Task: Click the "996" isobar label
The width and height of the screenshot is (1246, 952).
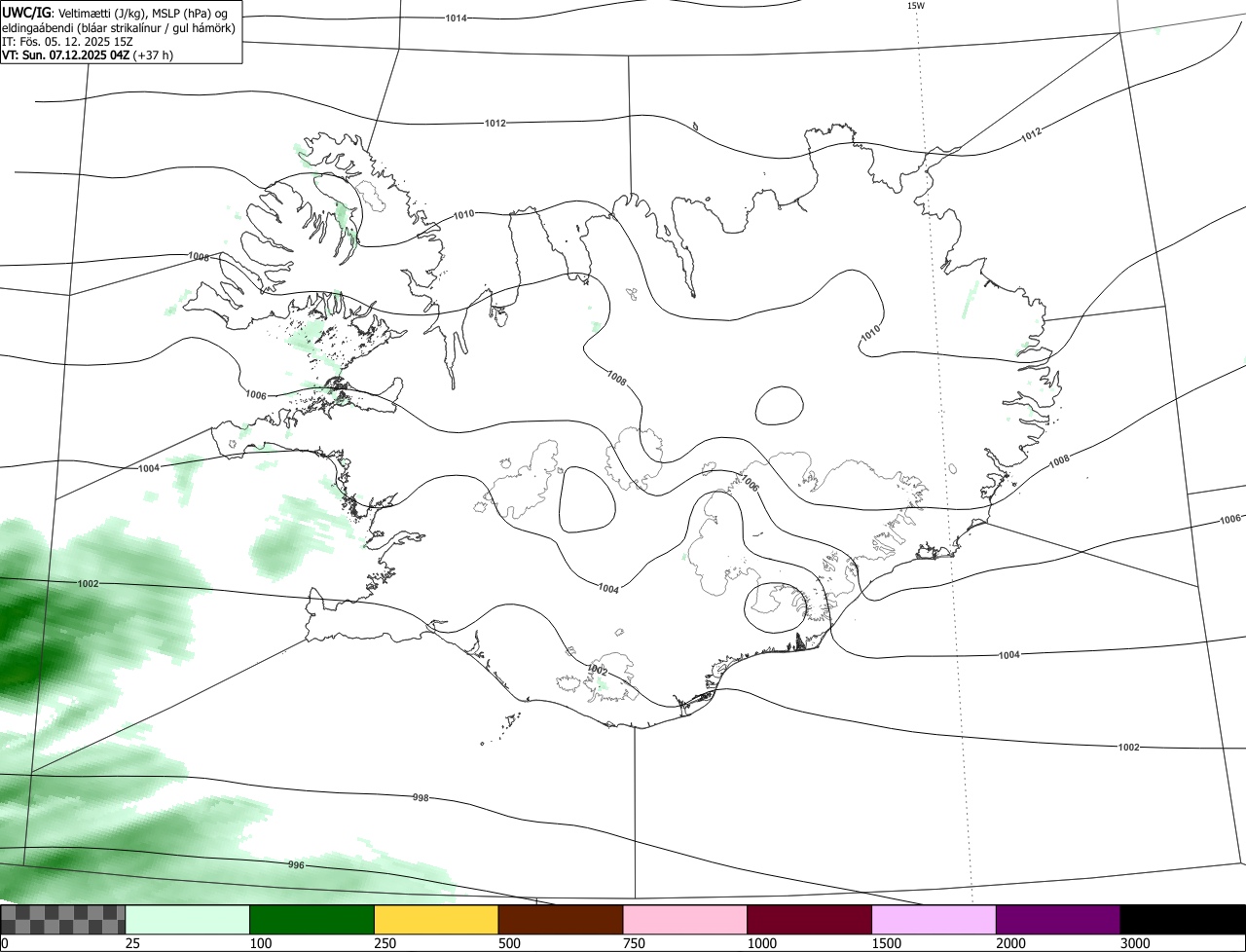Action: coord(296,865)
